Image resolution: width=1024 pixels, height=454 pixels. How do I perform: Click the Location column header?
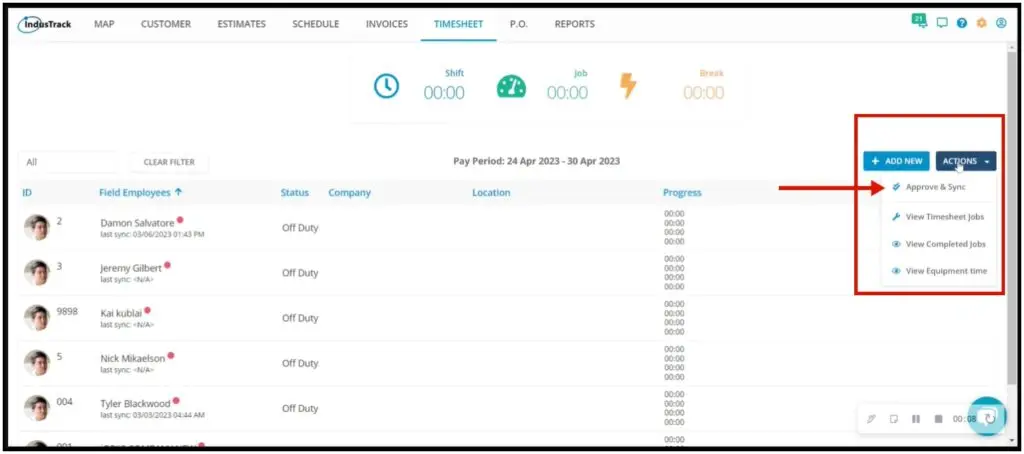tap(491, 193)
